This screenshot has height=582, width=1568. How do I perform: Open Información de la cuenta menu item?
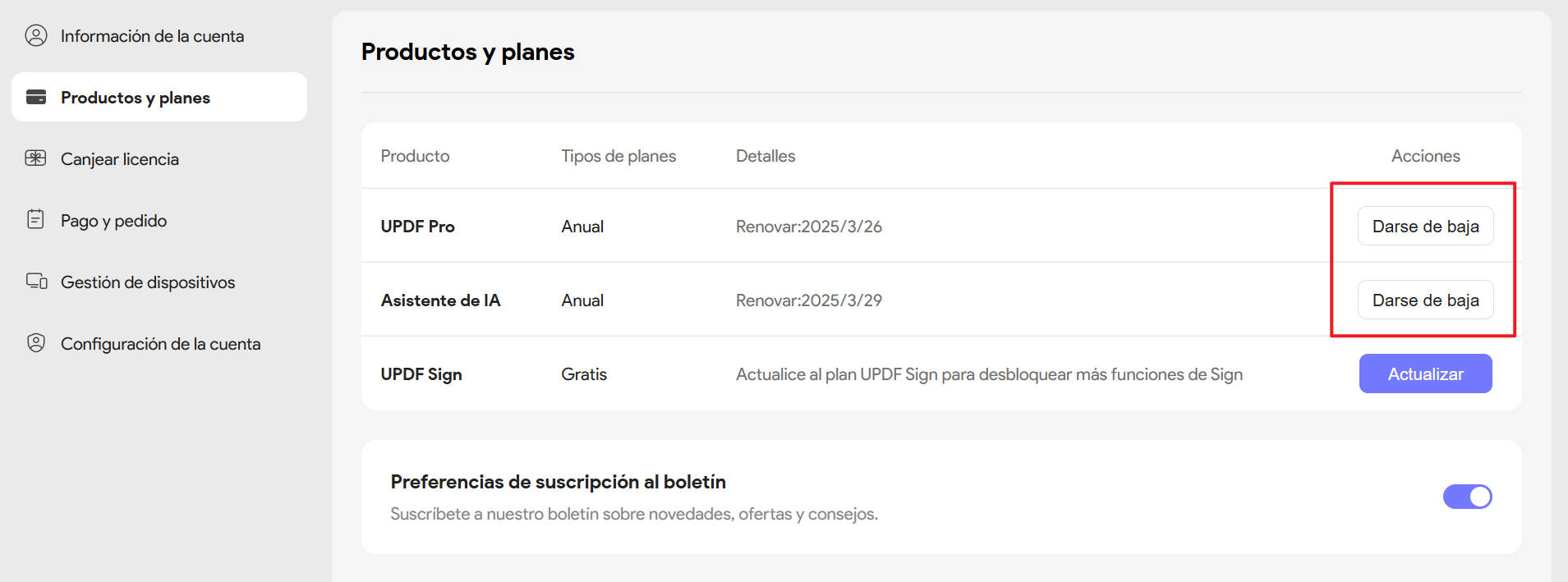(152, 36)
